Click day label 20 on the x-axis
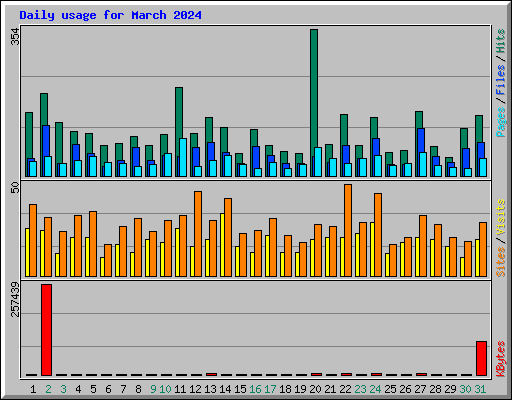Viewport: 512px width, 400px height. 315,389
